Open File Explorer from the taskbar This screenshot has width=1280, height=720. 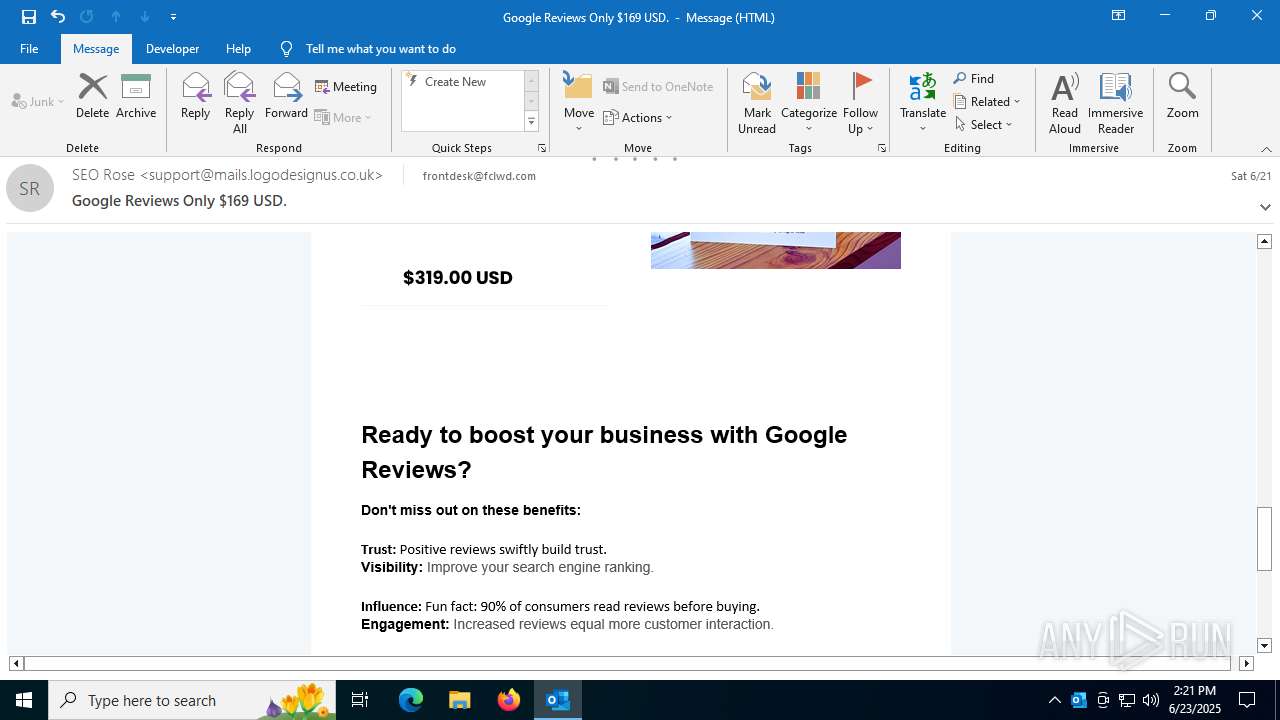point(459,700)
